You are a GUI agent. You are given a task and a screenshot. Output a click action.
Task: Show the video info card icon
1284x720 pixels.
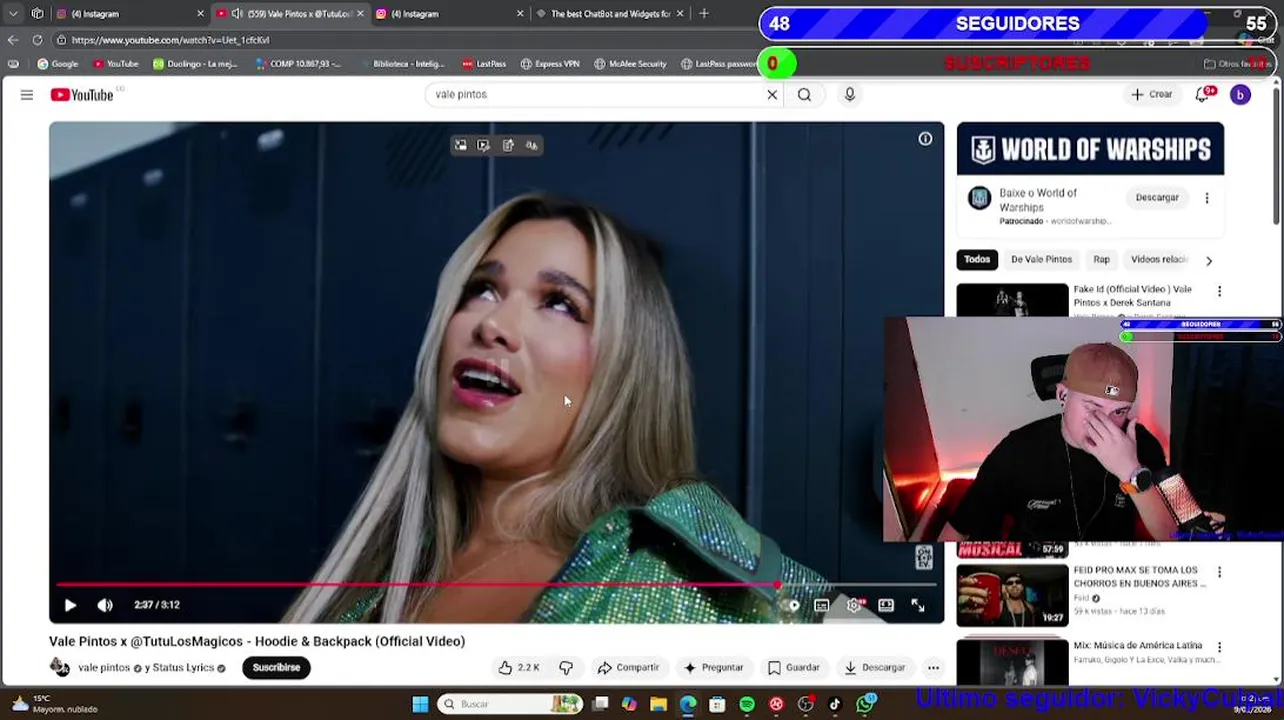tap(925, 139)
